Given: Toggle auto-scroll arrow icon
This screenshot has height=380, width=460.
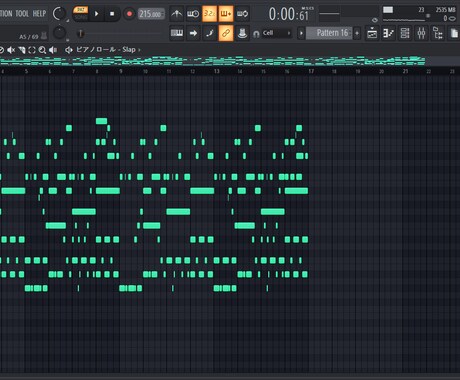Looking at the screenshot, I should coord(193,33).
